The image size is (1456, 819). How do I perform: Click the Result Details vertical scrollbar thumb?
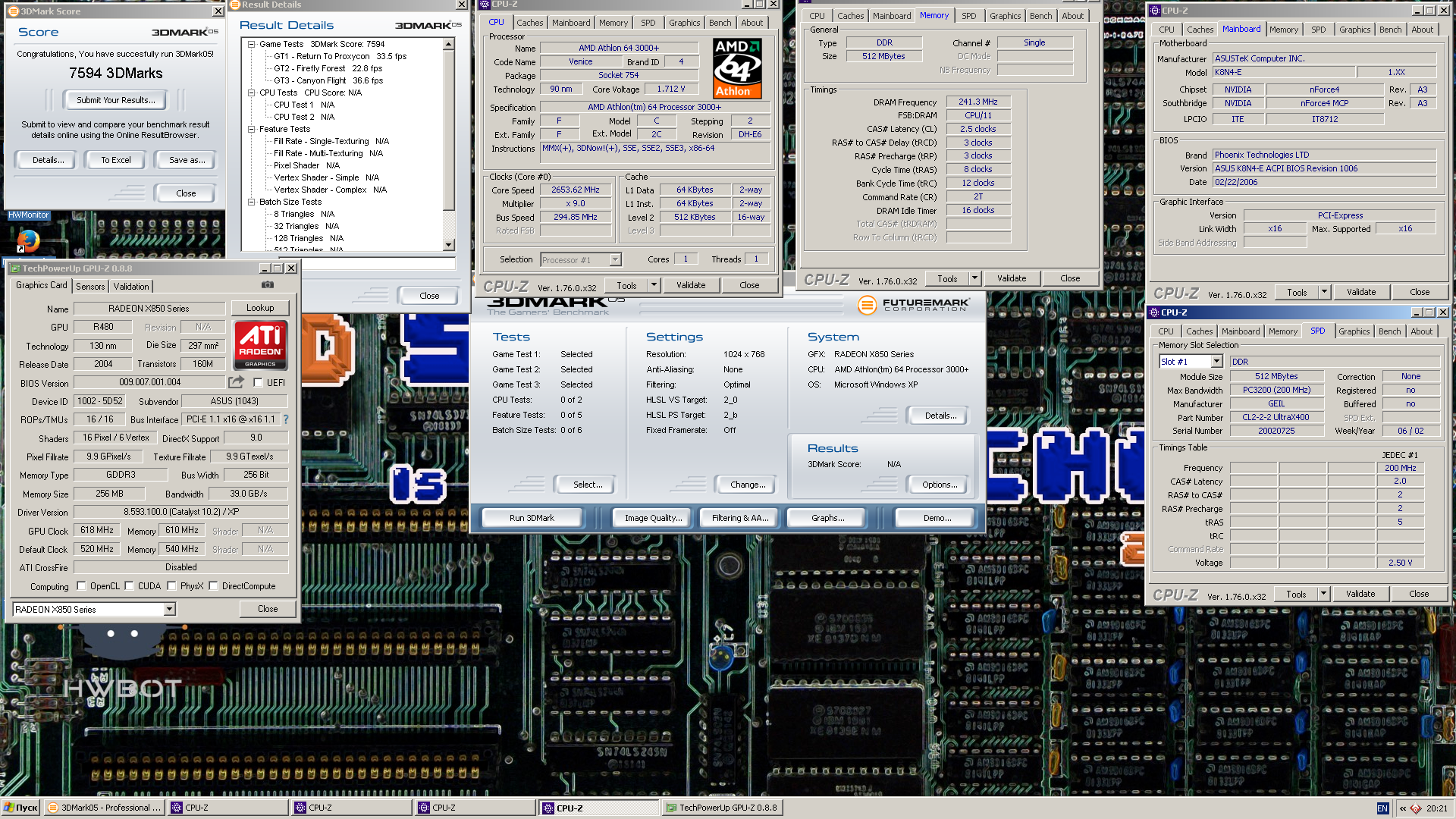pyautogui.click(x=449, y=130)
